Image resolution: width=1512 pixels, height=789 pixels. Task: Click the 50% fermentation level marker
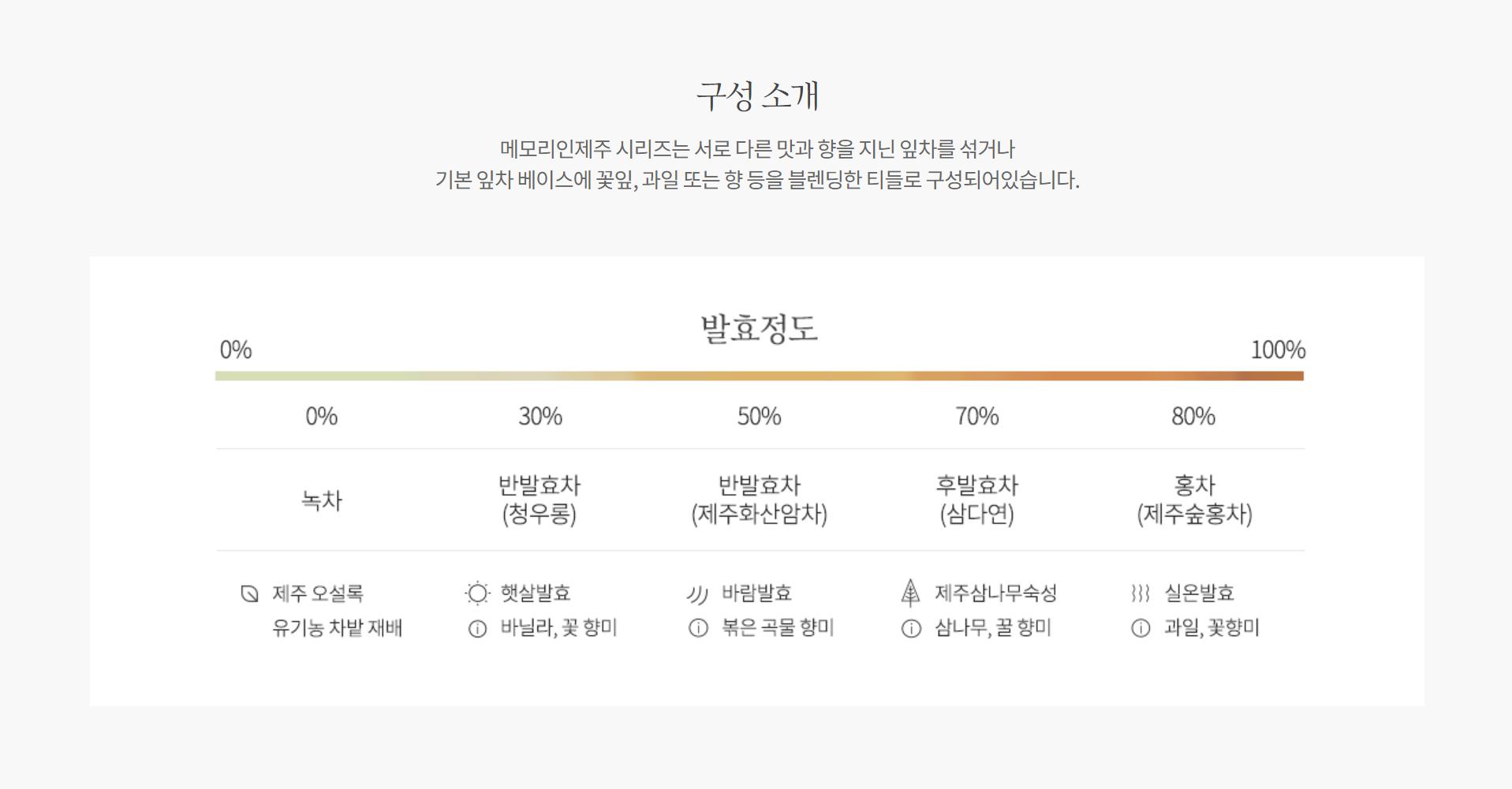click(759, 416)
